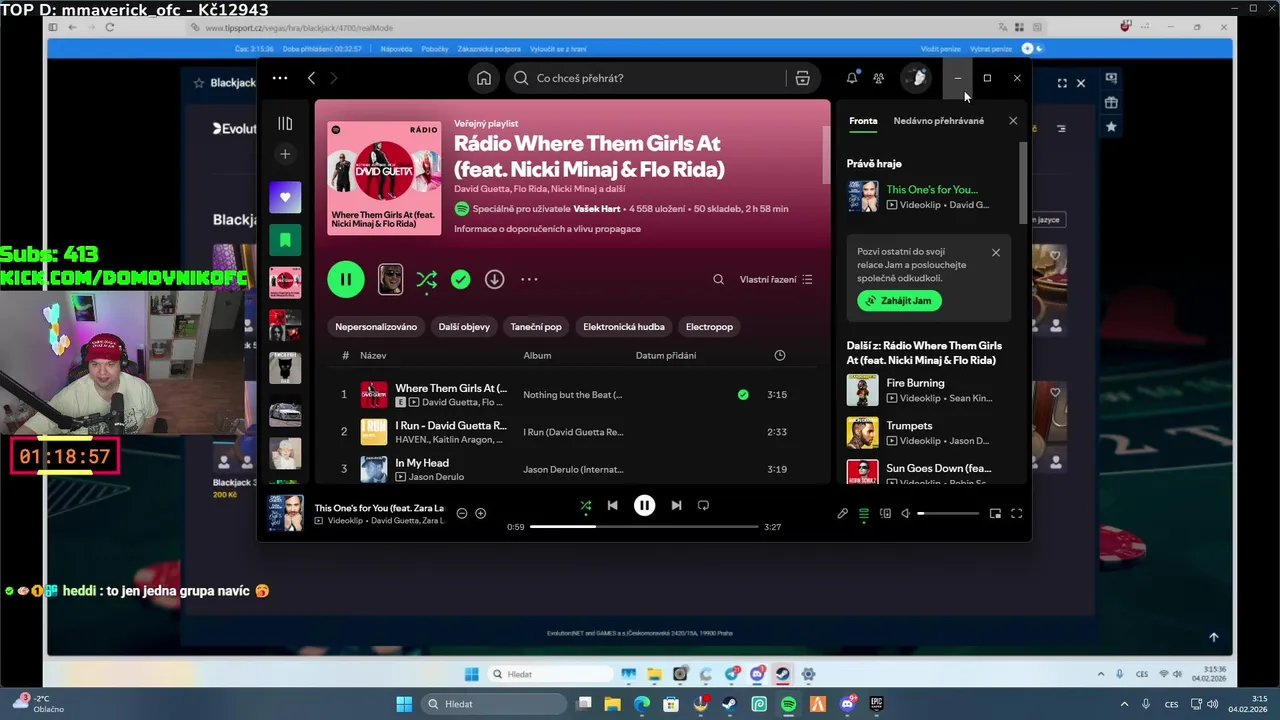Navigate back in Spotify
Viewport: 1280px width, 720px height.
(312, 78)
